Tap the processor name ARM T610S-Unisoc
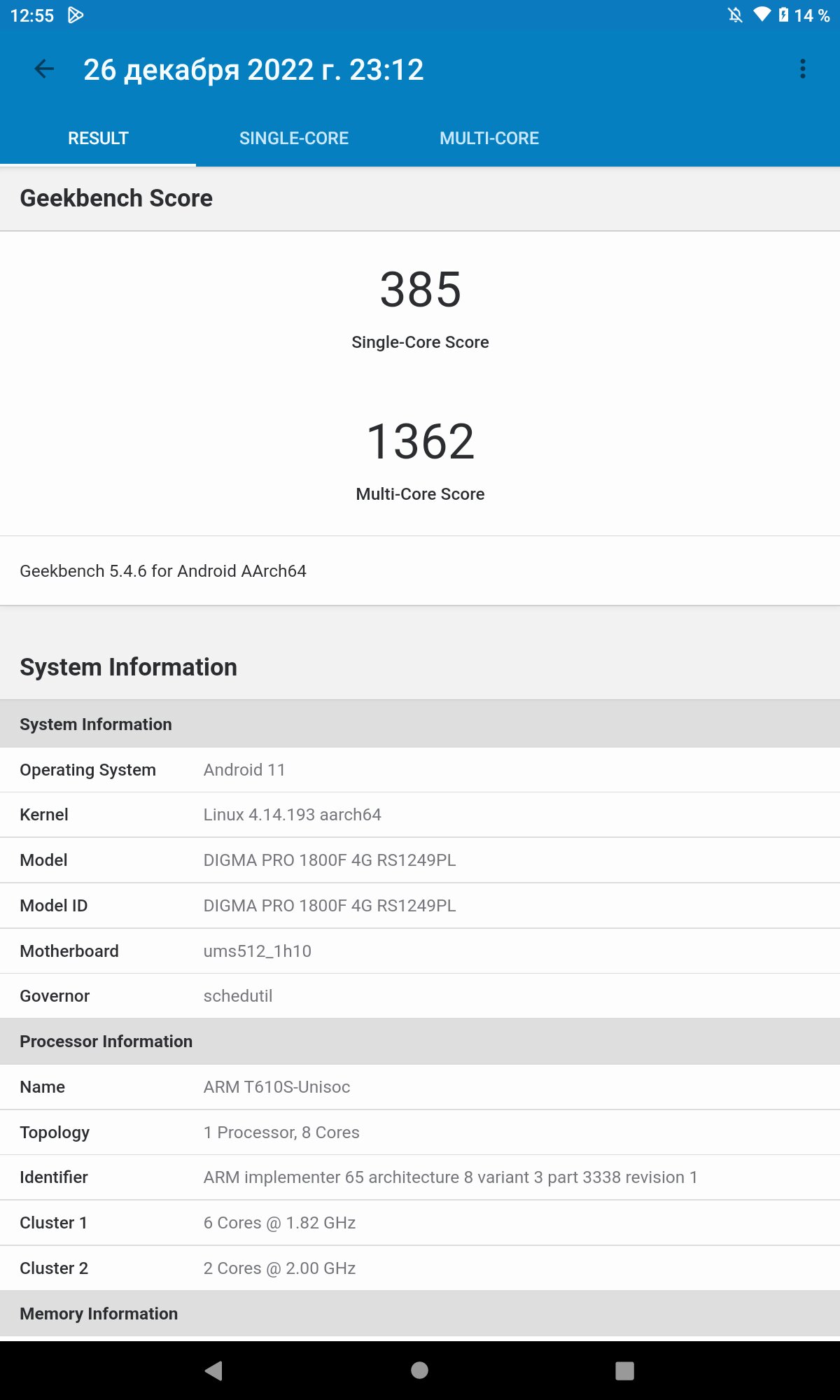Image resolution: width=840 pixels, height=1400 pixels. click(x=277, y=1087)
